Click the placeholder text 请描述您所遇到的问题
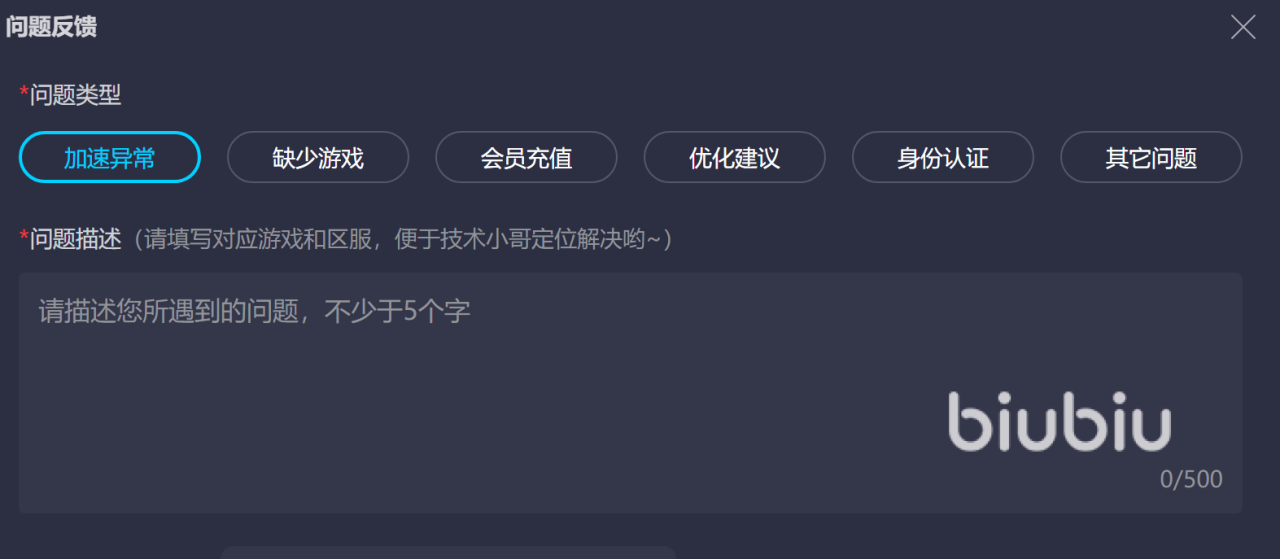The width and height of the screenshot is (1280, 559). coord(168,311)
